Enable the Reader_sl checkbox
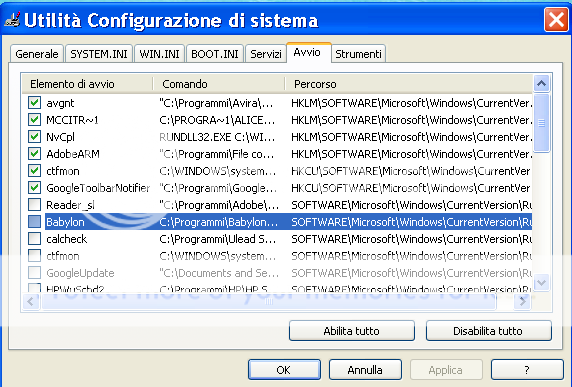This screenshot has height=387, width=572. click(34, 205)
